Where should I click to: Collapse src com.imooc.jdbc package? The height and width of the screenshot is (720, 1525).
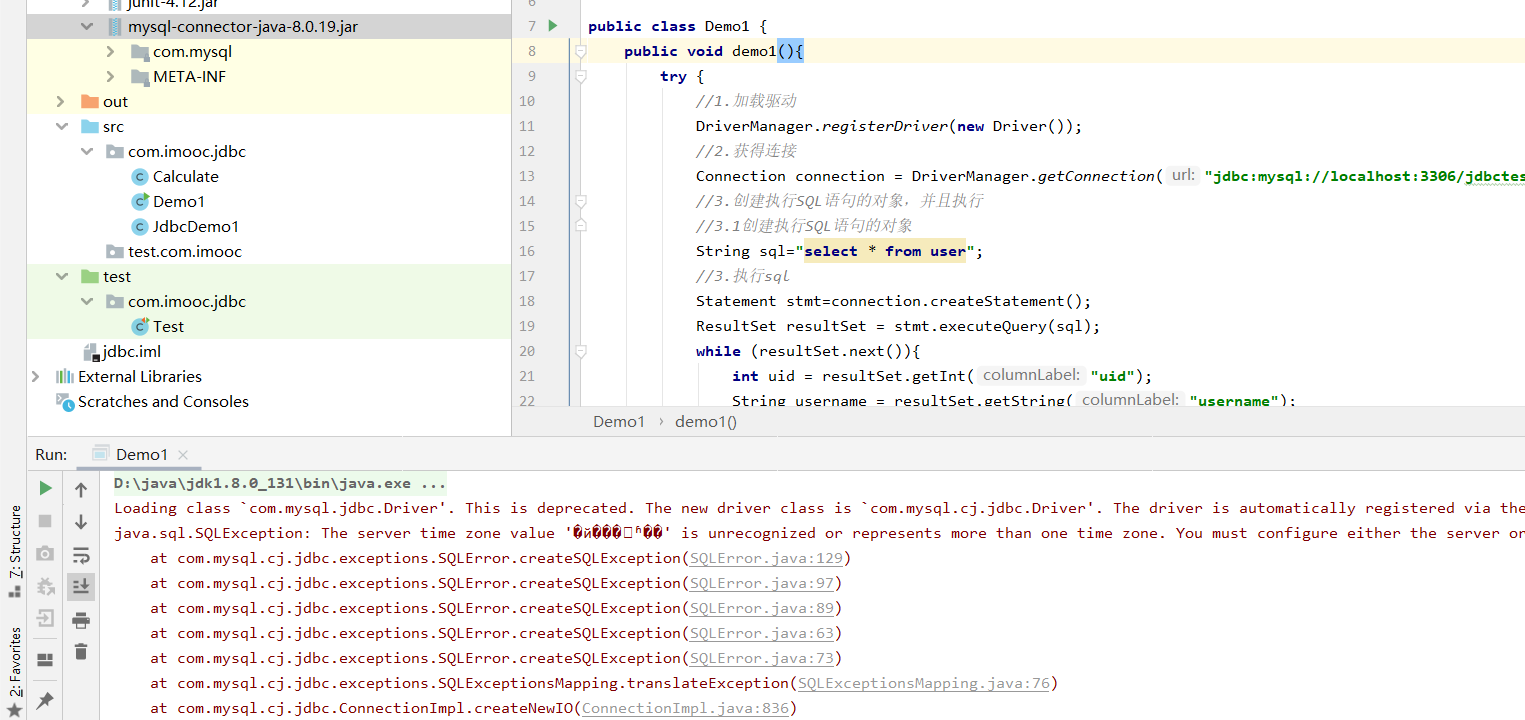coord(87,152)
